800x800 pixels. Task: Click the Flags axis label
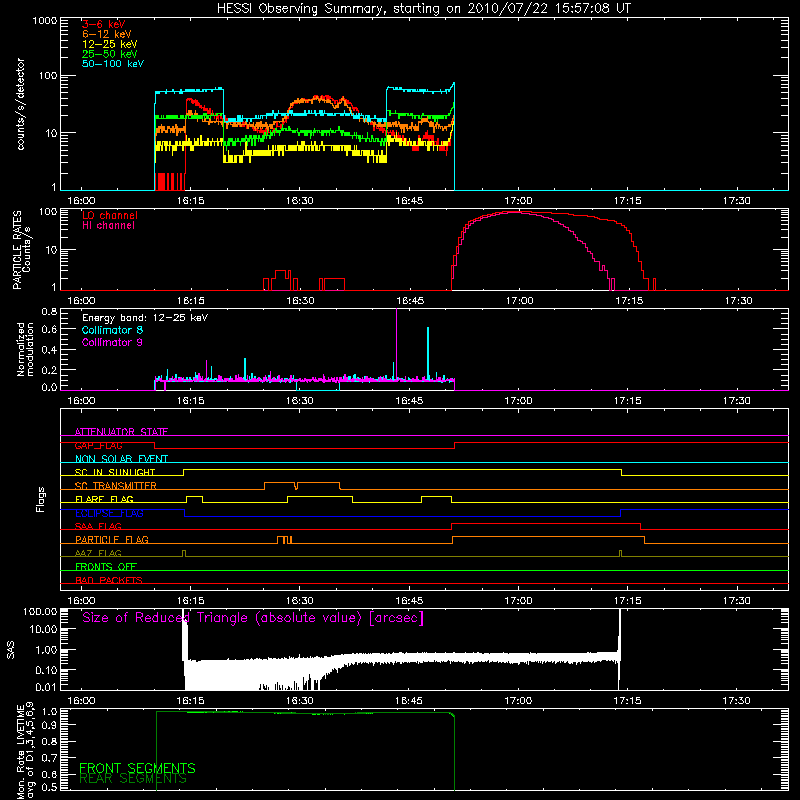tap(41, 499)
